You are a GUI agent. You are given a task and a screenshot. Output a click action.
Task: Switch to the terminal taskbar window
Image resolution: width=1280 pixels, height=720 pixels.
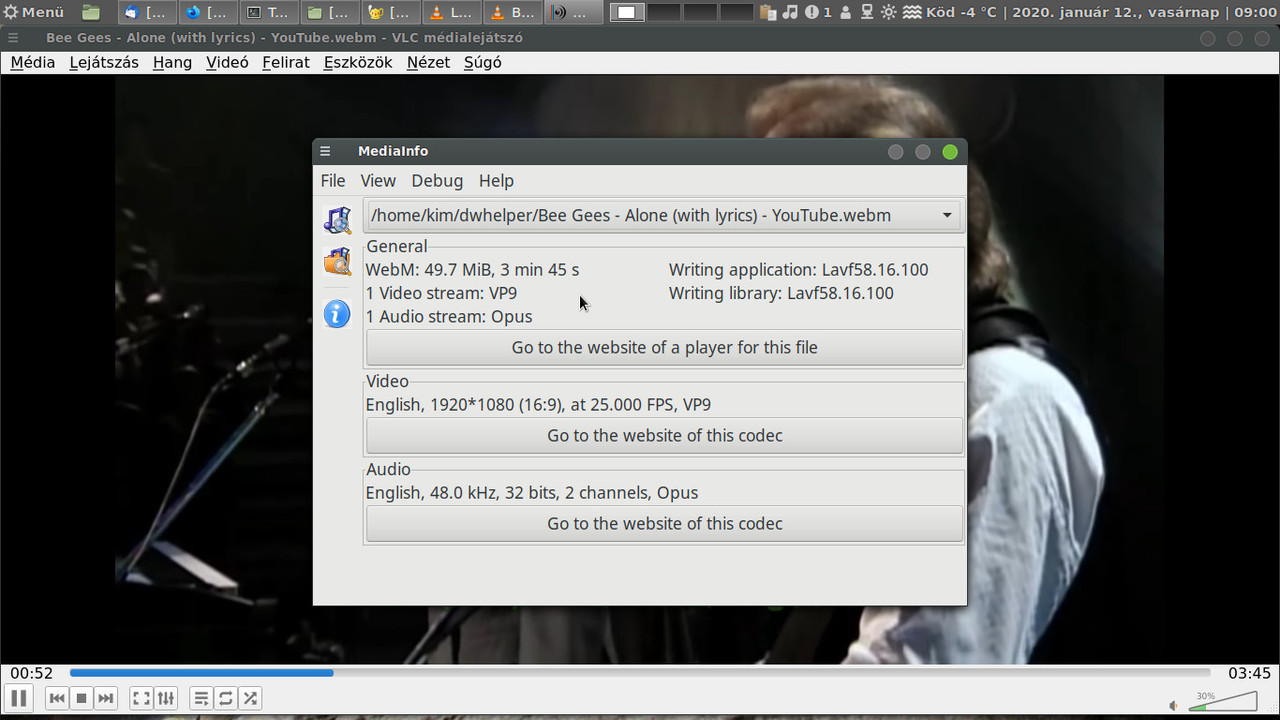point(270,12)
